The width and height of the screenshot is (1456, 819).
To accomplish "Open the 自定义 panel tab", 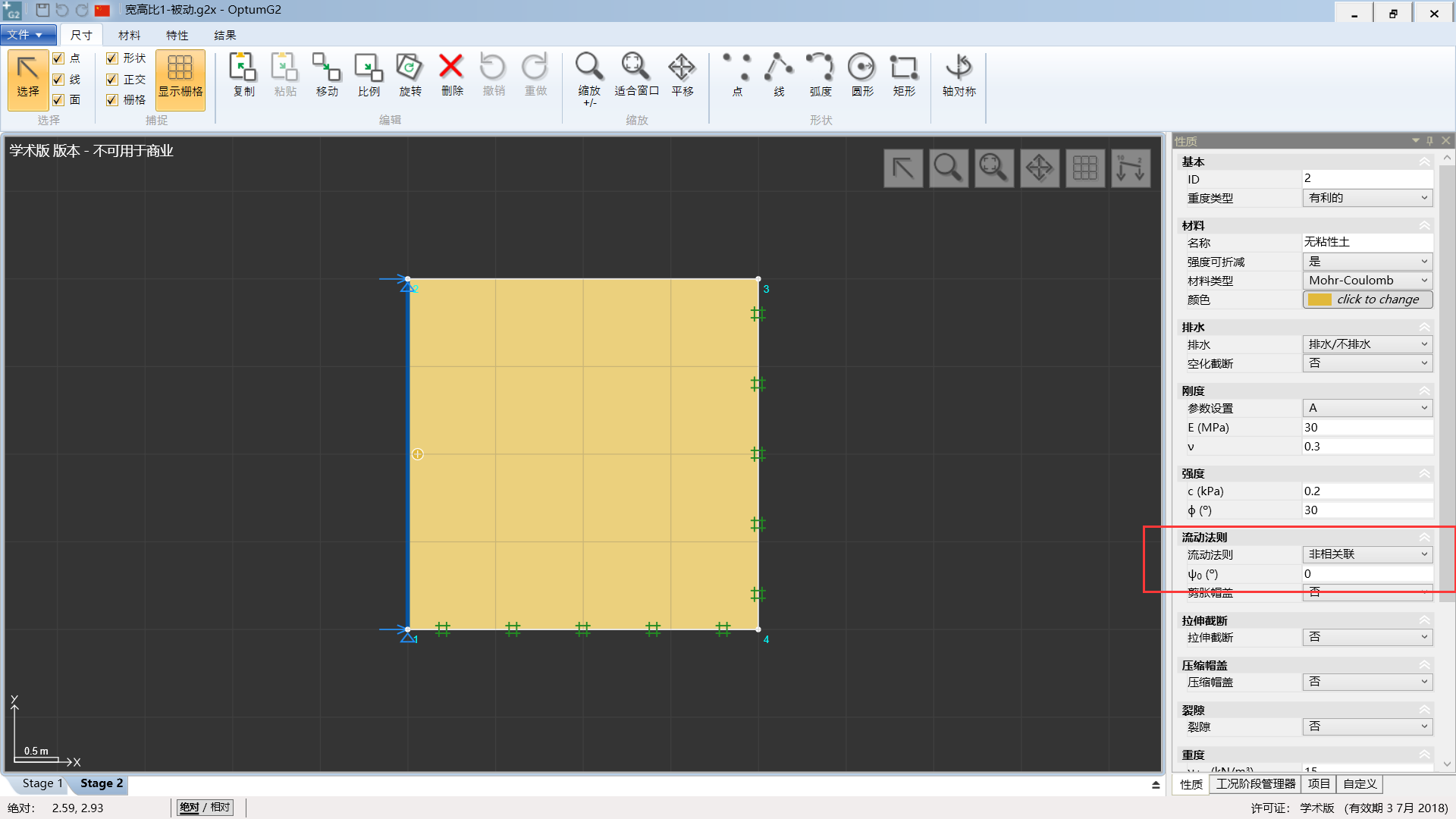I will [x=1360, y=784].
